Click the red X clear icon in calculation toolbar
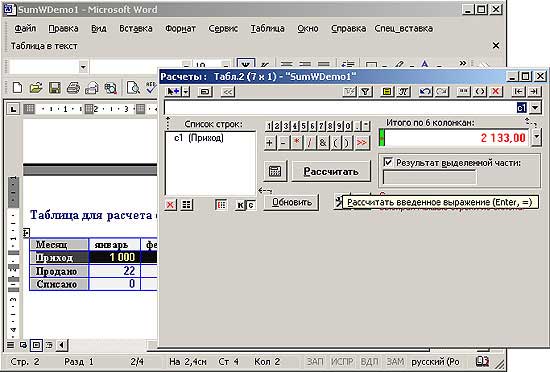 click(495, 92)
